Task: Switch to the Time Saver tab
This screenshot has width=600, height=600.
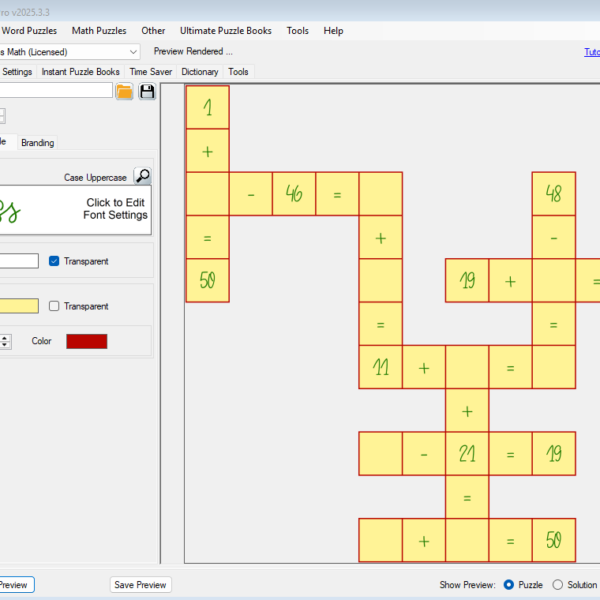Action: pos(150,72)
